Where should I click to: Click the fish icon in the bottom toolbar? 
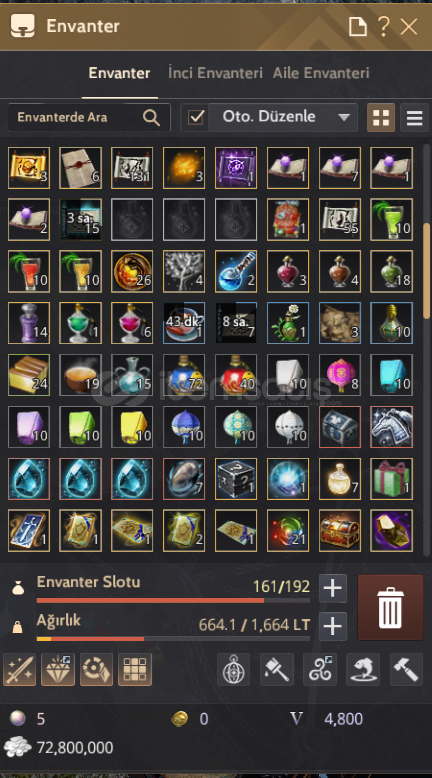point(363,669)
